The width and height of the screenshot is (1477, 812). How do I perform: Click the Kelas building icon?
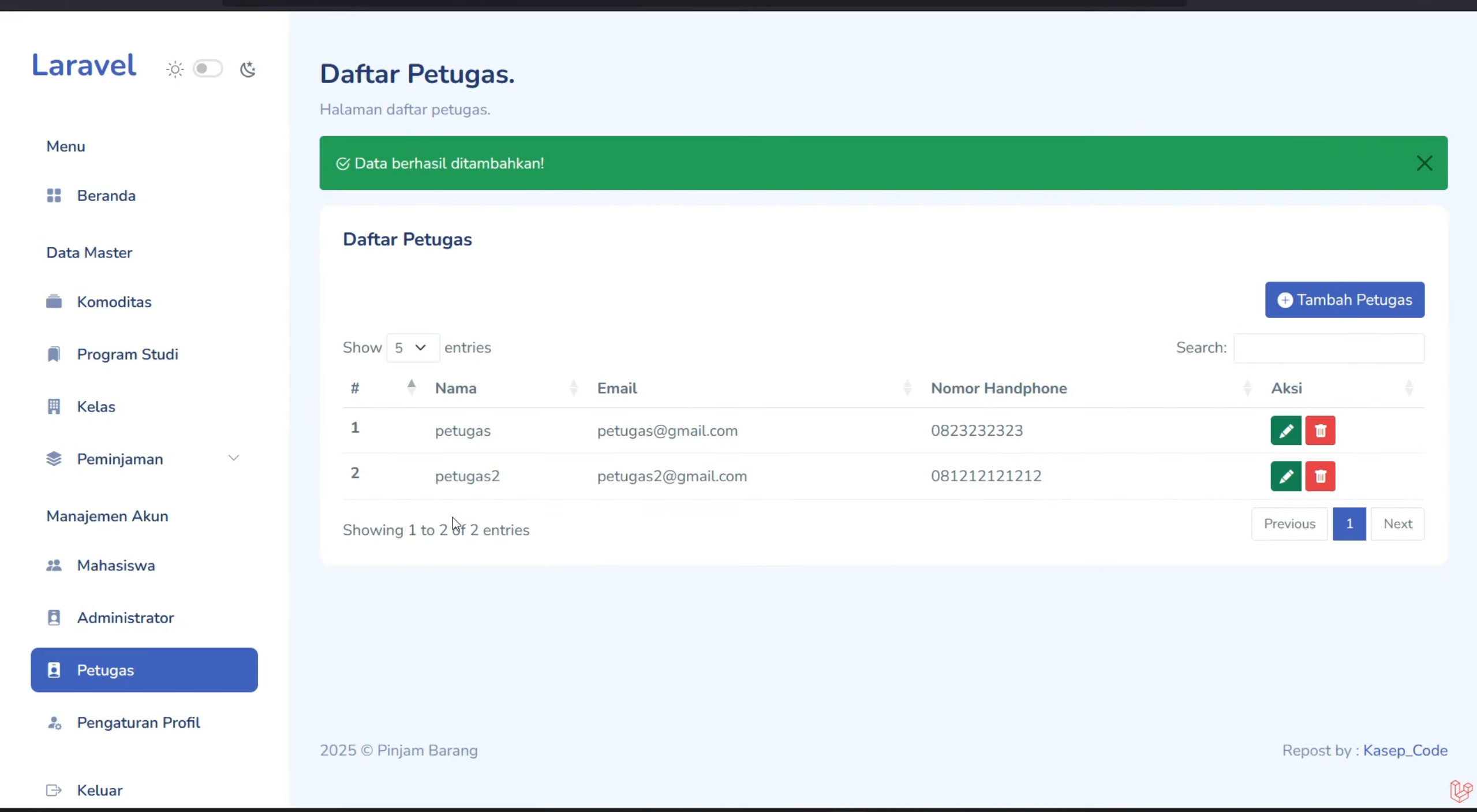pos(54,407)
